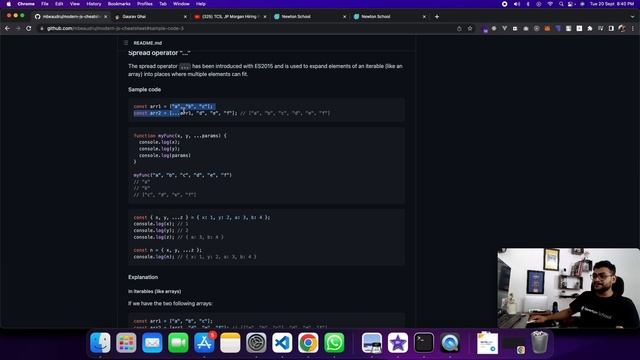Image resolution: width=640 pixels, height=360 pixels.
Task: Click 'In iterables (like arrays)' subheading
Action: click(154, 291)
